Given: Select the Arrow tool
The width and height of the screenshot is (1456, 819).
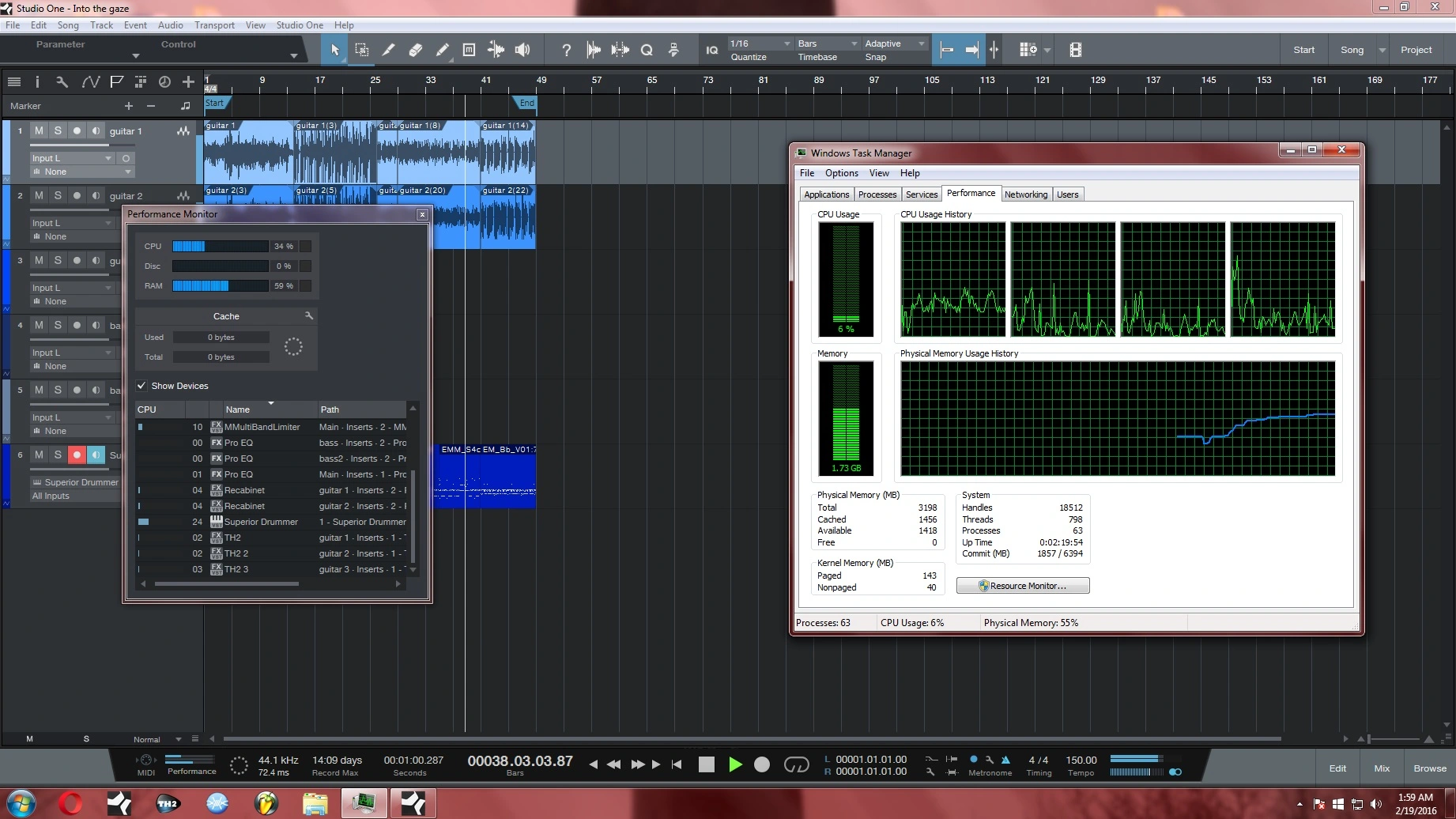Looking at the screenshot, I should (334, 50).
